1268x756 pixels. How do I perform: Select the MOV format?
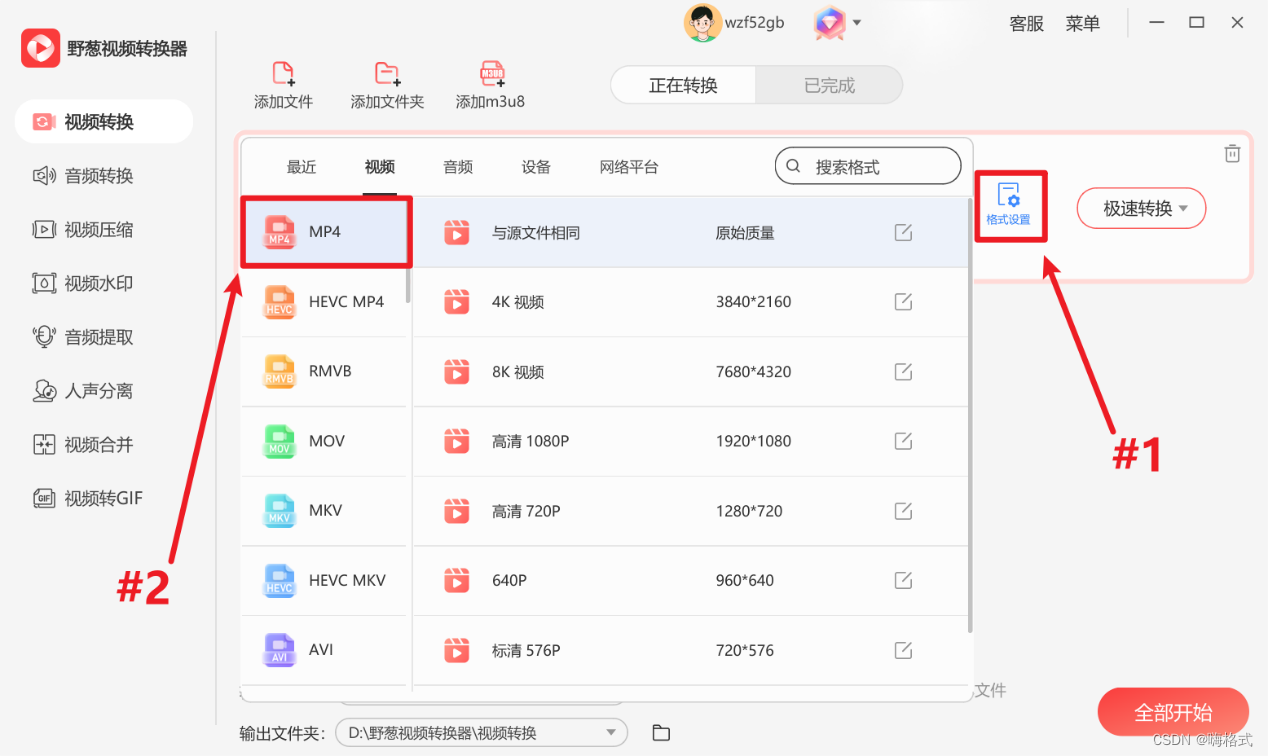pyautogui.click(x=324, y=441)
